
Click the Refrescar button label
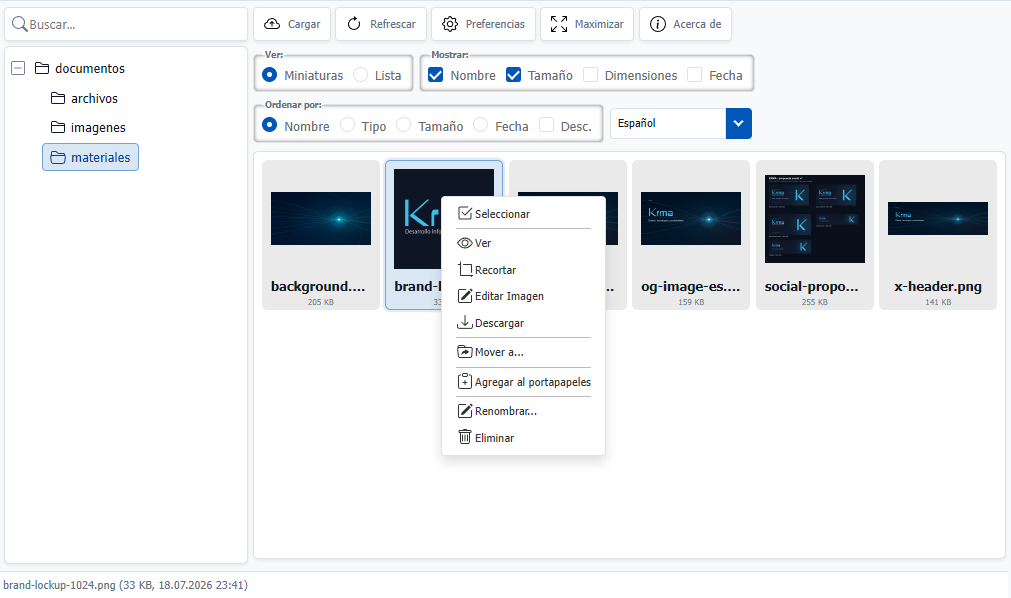pos(393,24)
